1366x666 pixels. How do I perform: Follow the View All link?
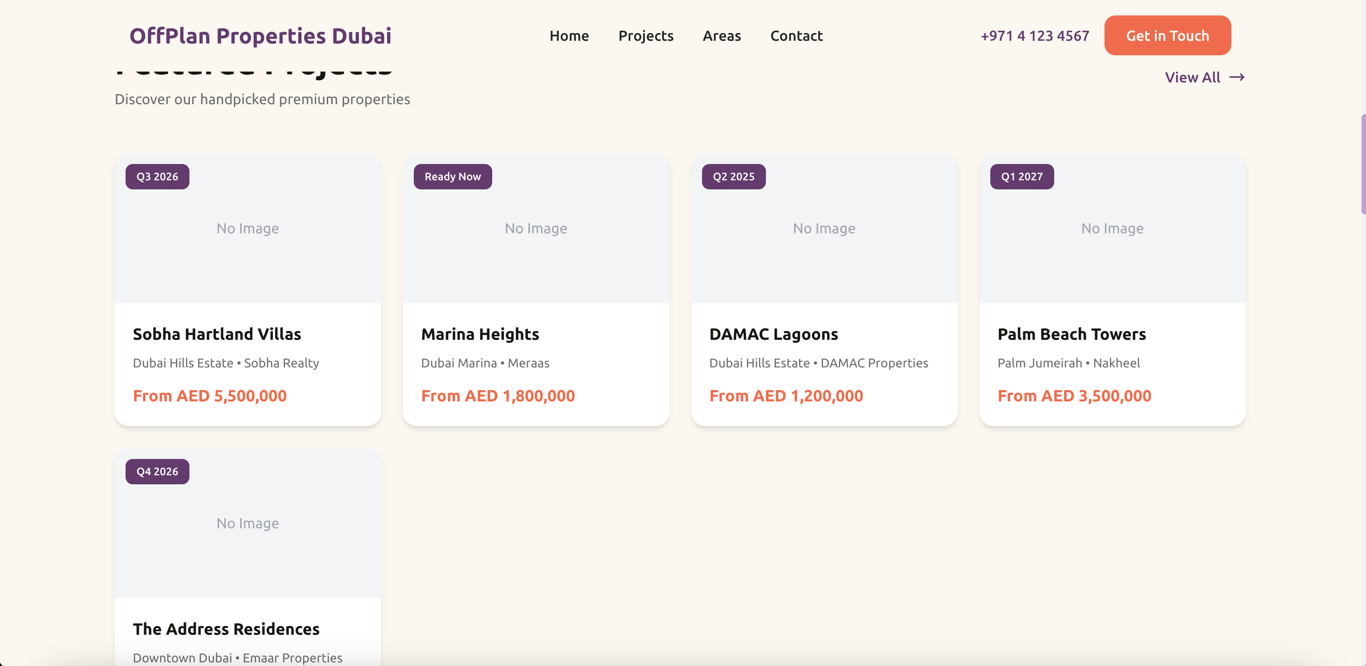pos(1192,77)
